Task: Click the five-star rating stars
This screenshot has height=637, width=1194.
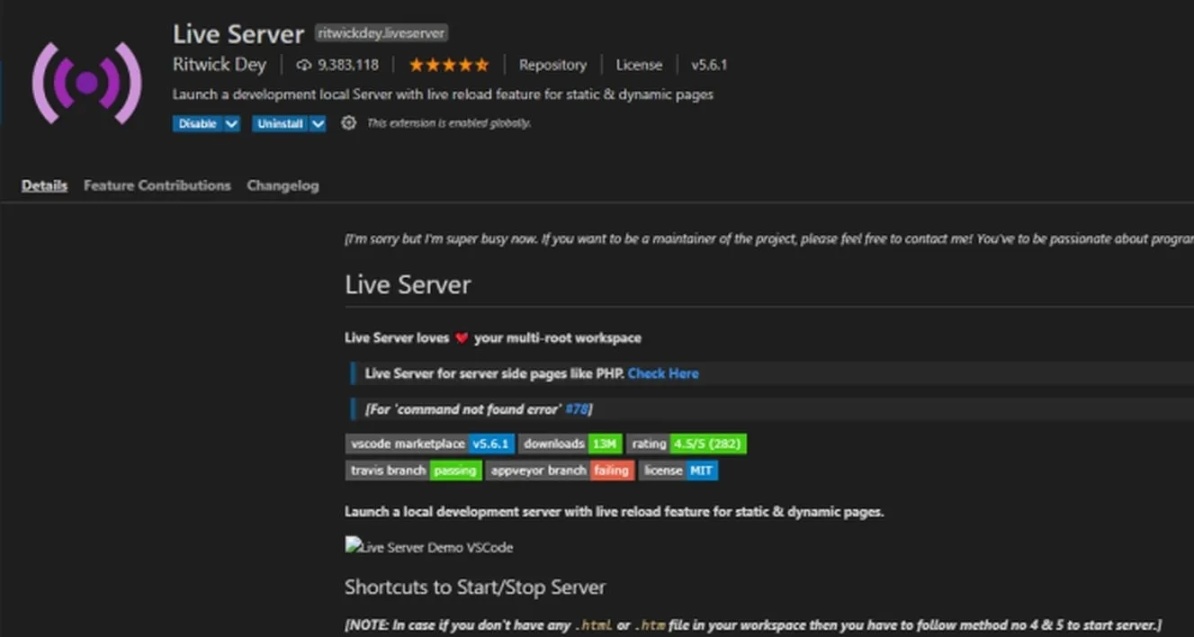Action: click(449, 65)
